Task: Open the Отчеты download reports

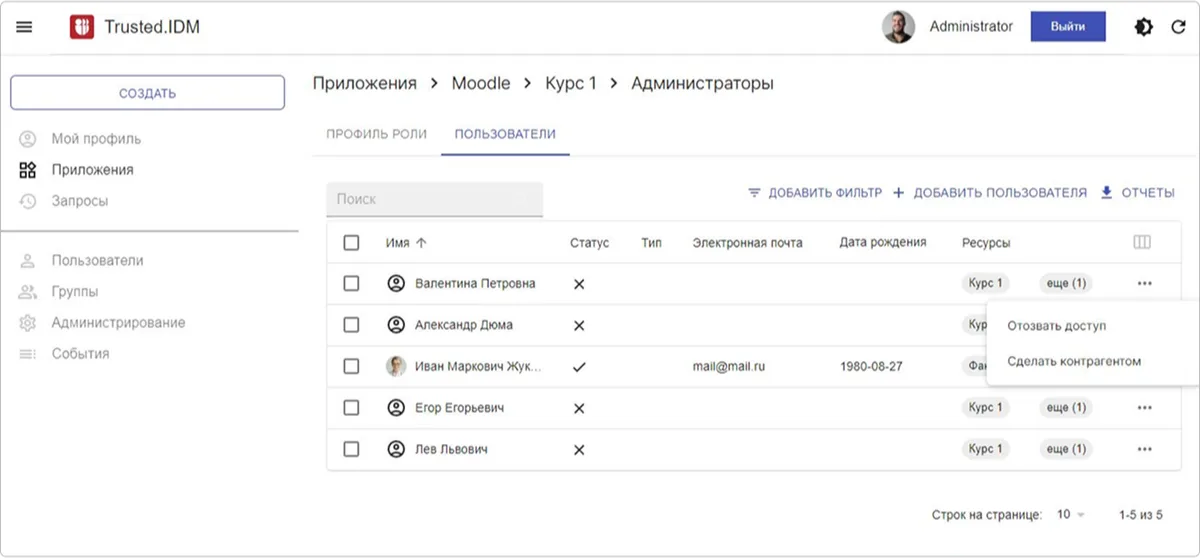Action: pyautogui.click(x=1137, y=192)
